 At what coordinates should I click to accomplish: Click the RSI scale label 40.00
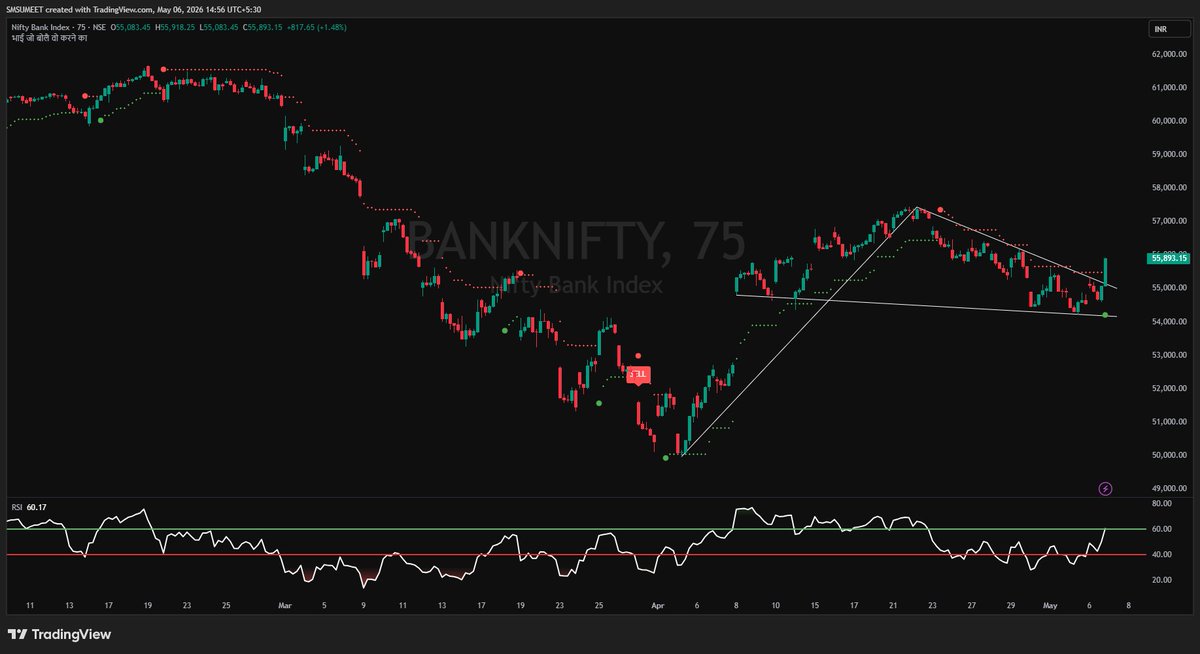point(1162,554)
